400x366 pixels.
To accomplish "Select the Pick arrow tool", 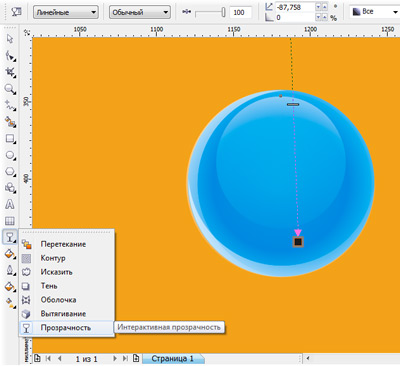I will tap(10, 39).
